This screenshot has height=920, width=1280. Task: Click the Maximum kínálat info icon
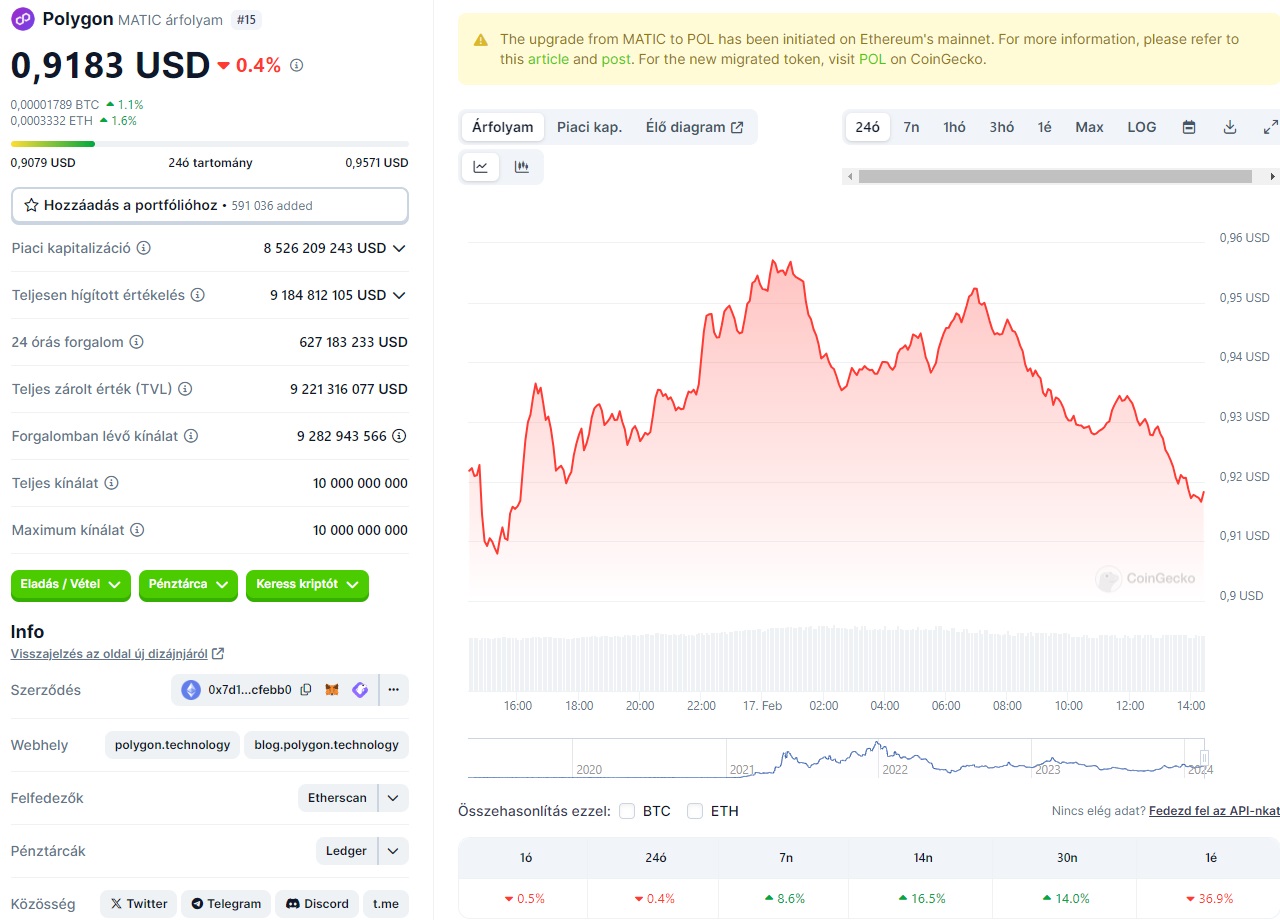137,530
